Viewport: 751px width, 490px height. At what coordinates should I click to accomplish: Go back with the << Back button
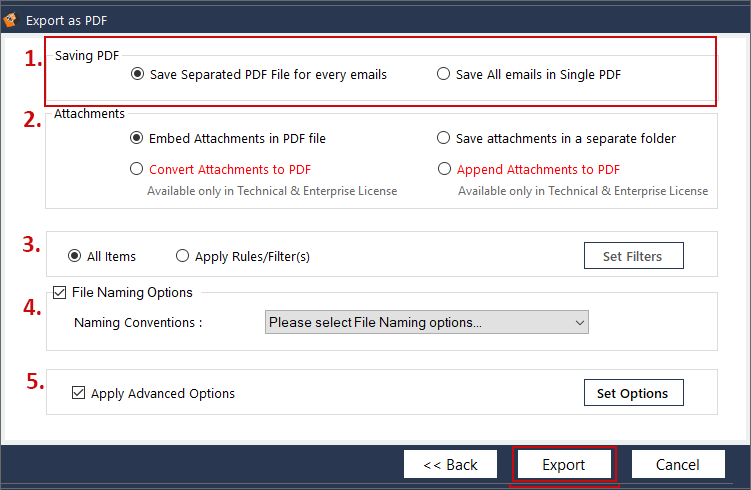pos(450,464)
